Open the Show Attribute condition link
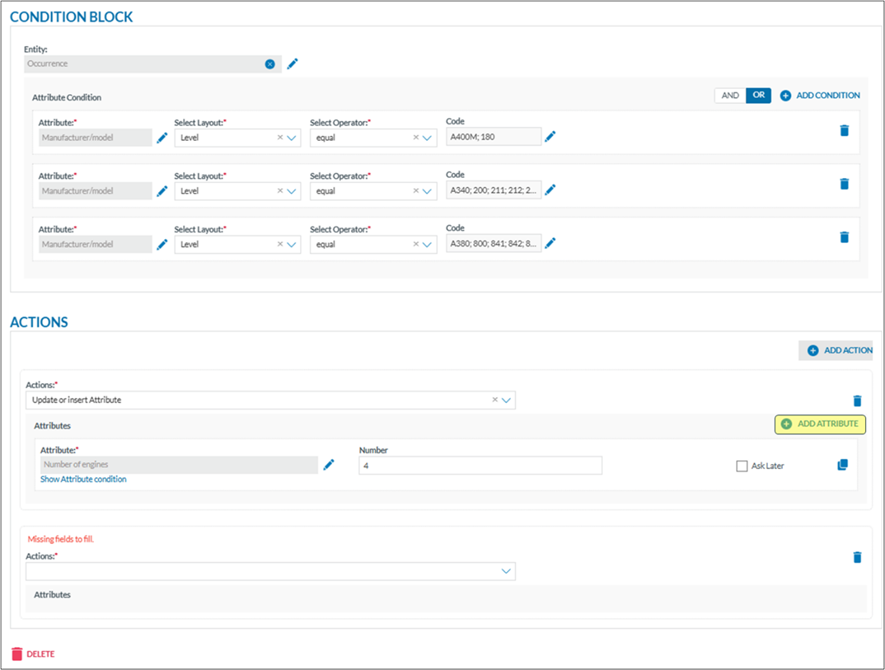The width and height of the screenshot is (885, 670). (x=83, y=480)
